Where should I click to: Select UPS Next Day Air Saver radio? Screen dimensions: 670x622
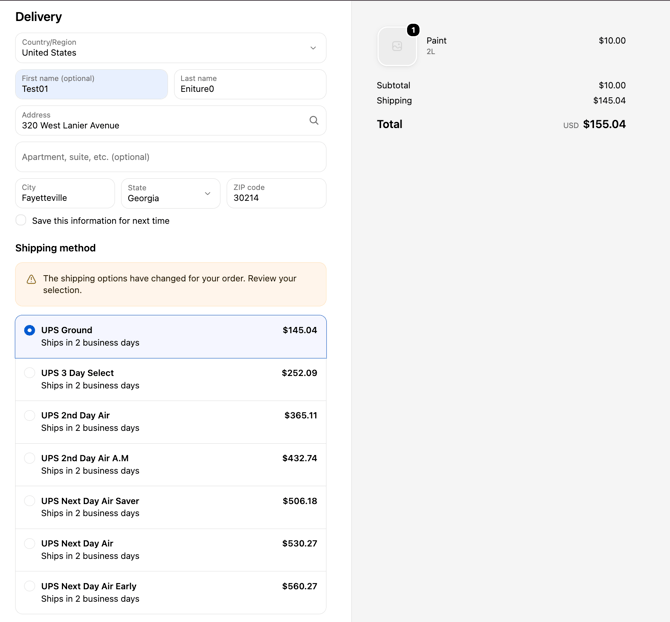click(29, 501)
